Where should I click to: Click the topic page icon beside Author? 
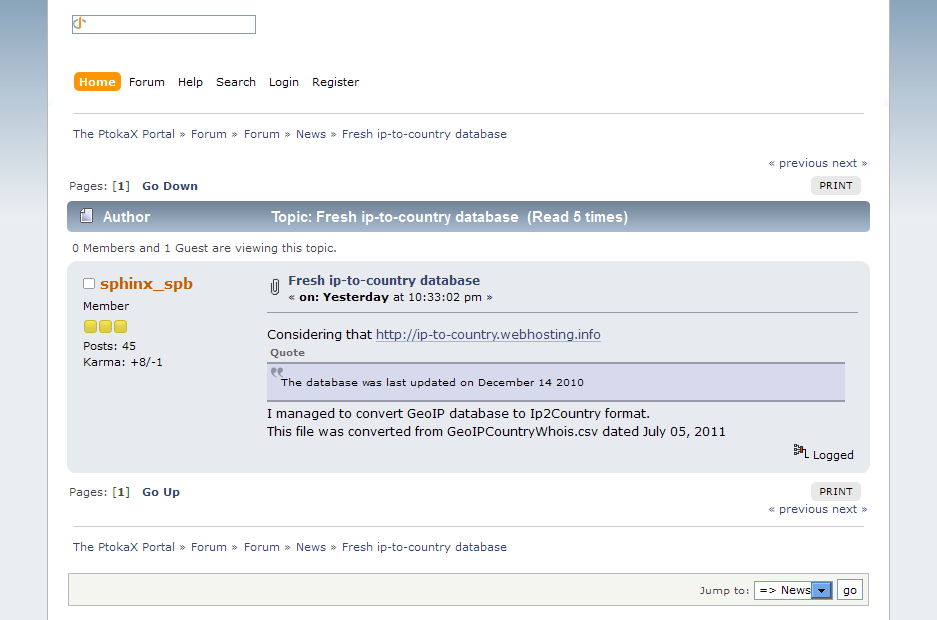click(x=87, y=216)
